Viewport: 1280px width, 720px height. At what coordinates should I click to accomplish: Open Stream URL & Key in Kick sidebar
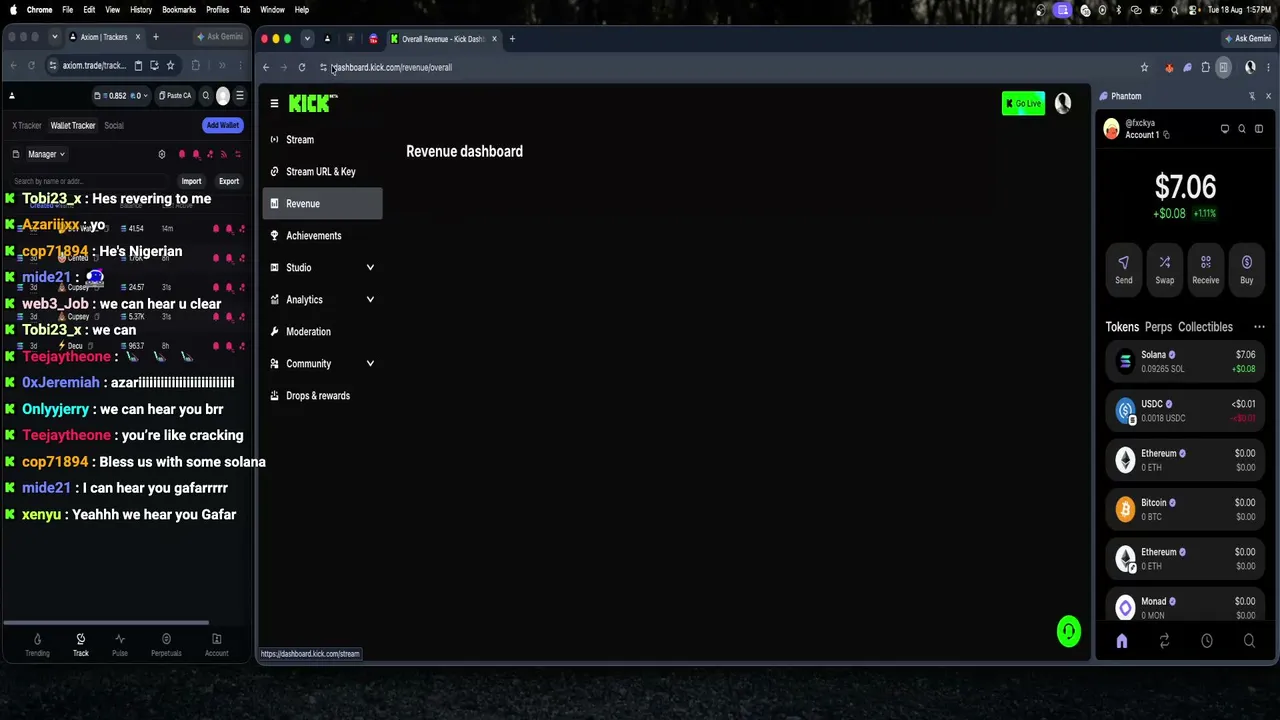(322, 172)
